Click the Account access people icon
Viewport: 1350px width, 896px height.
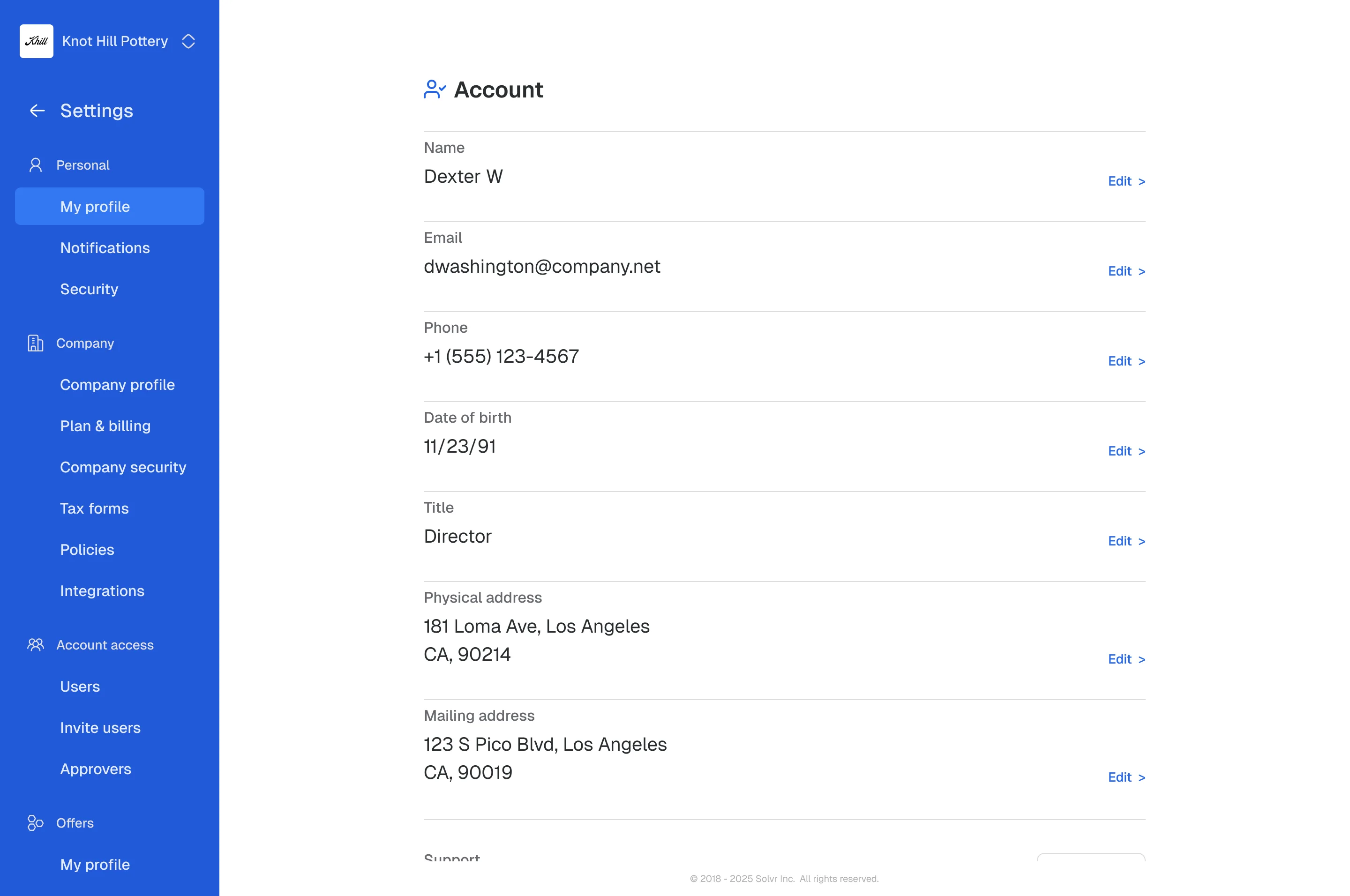point(36,644)
